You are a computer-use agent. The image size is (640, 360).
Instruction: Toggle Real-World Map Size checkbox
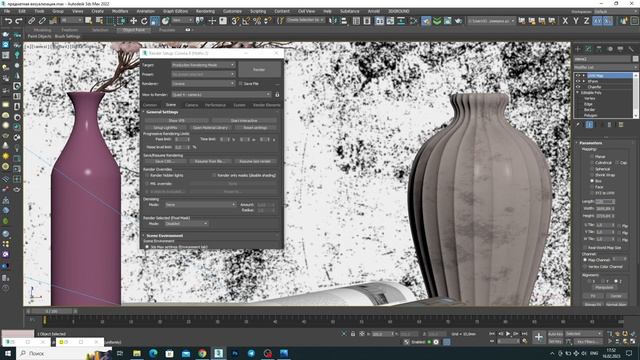point(585,247)
